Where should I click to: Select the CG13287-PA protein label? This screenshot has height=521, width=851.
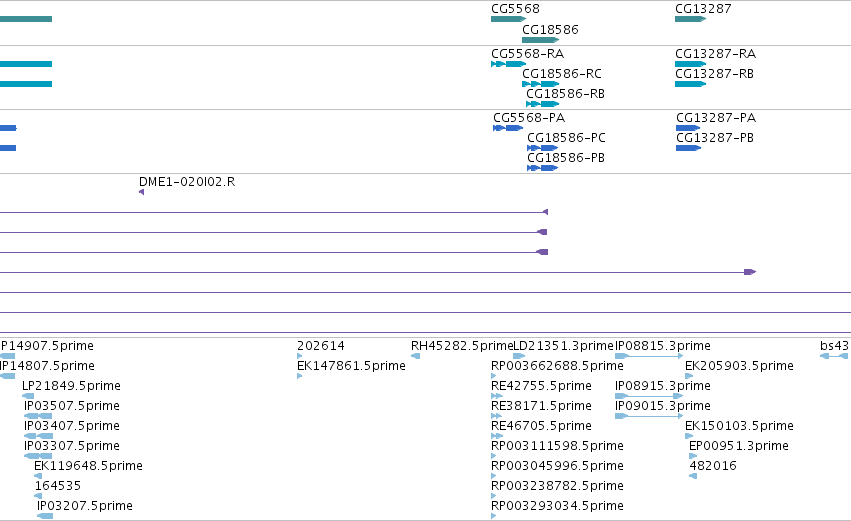[716, 118]
